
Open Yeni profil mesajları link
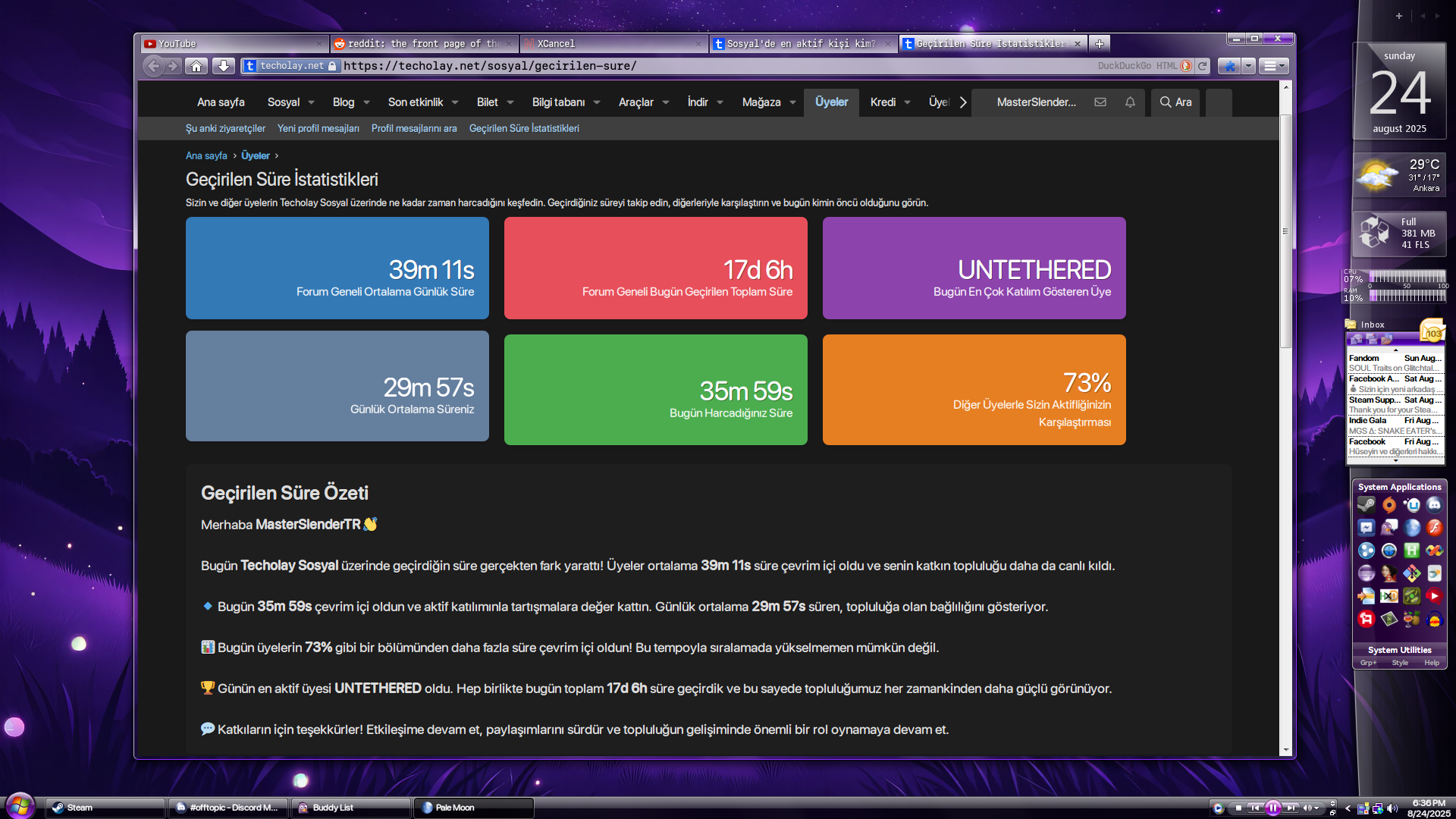click(318, 128)
